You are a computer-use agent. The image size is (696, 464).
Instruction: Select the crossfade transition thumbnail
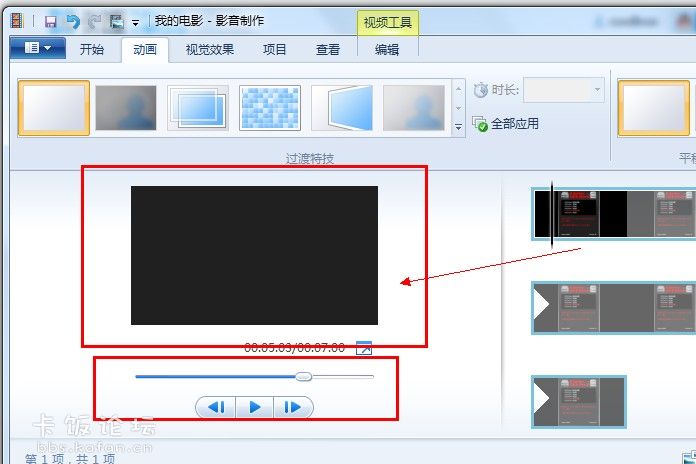[126, 108]
